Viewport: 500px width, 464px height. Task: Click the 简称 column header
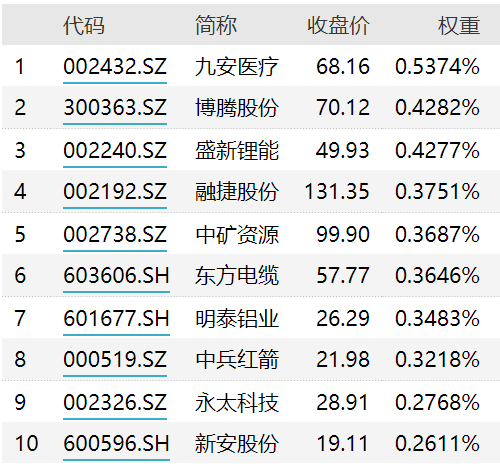[216, 25]
